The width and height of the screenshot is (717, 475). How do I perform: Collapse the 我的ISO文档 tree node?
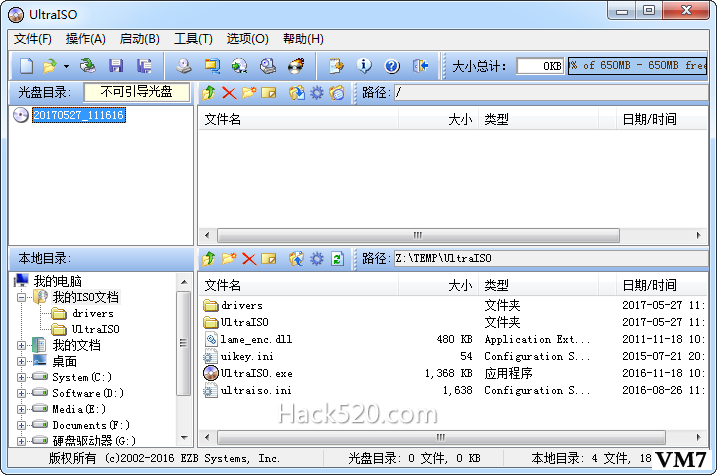(21, 298)
